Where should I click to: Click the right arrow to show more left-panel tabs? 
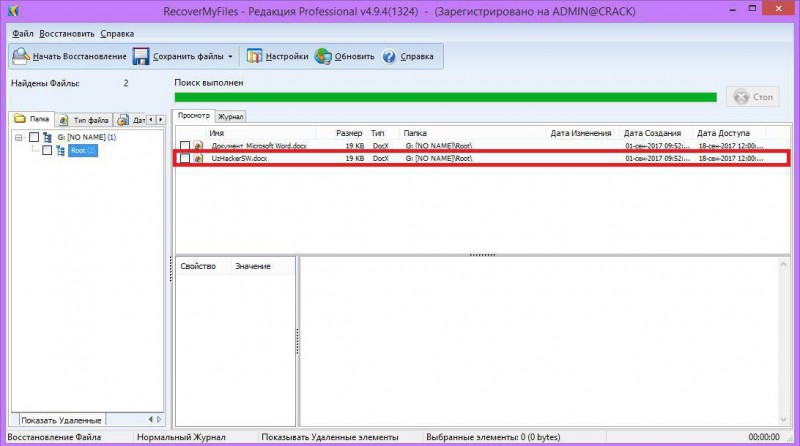click(x=161, y=119)
